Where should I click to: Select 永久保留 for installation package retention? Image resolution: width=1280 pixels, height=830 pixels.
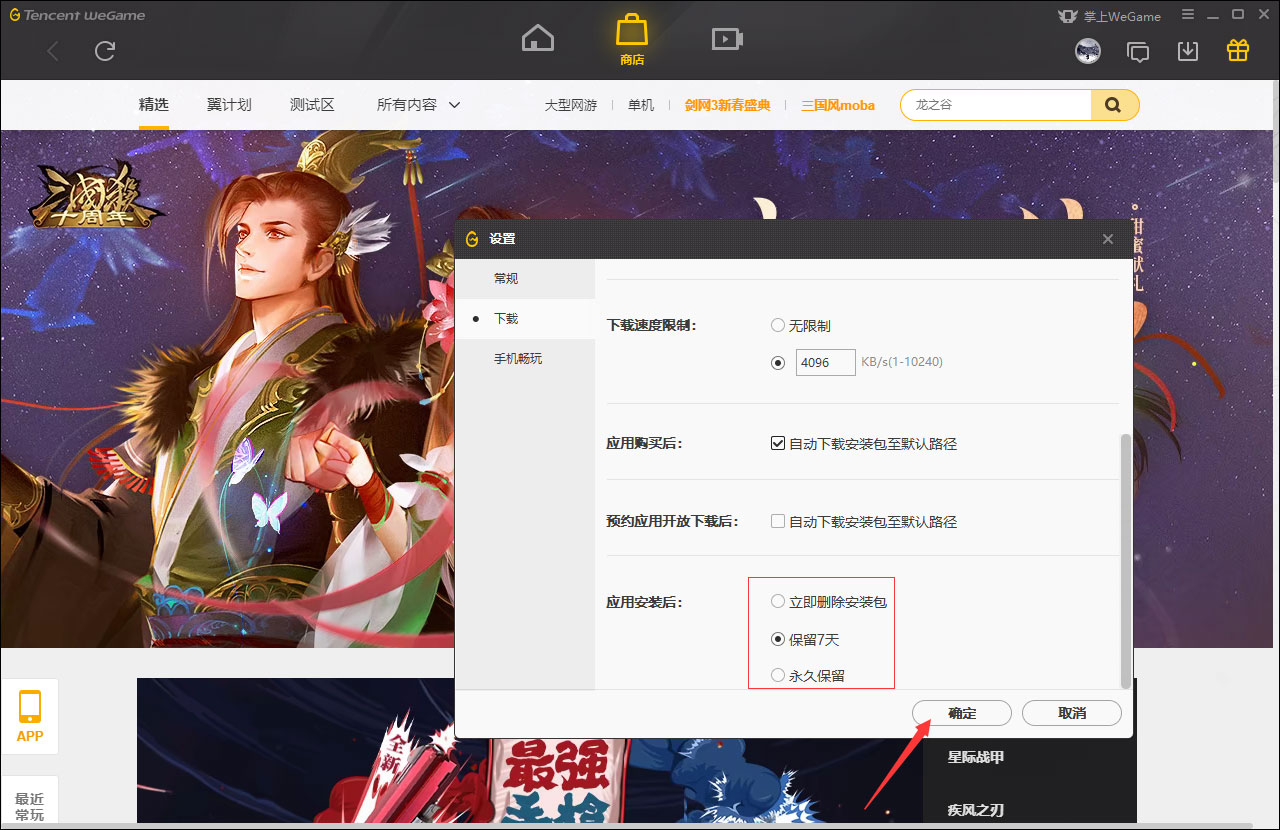[778, 675]
